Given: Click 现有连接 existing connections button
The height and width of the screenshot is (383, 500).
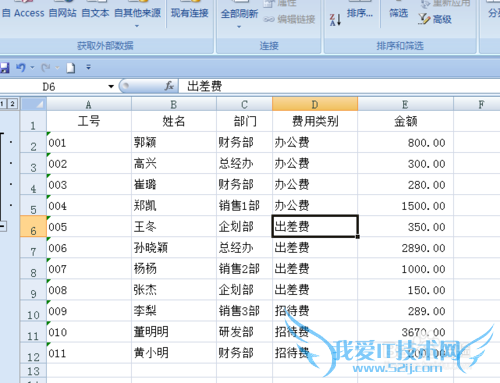Looking at the screenshot, I should coord(190,13).
